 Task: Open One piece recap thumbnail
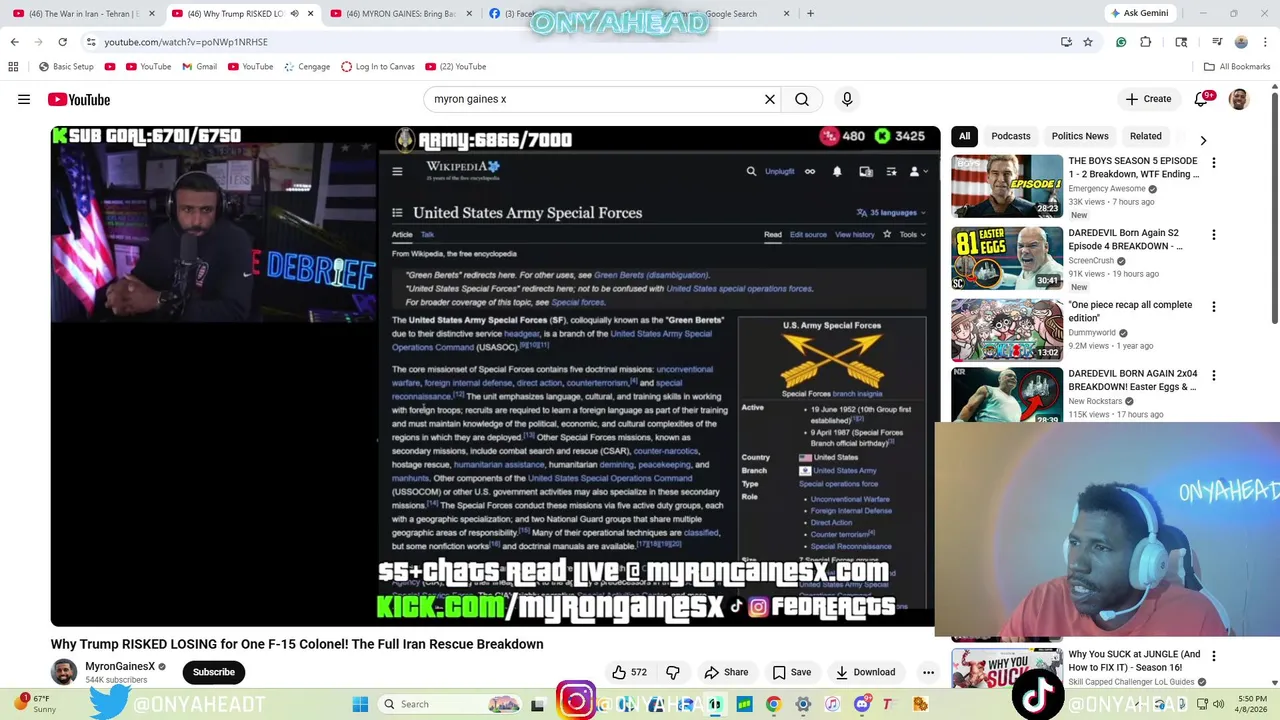click(1007, 329)
